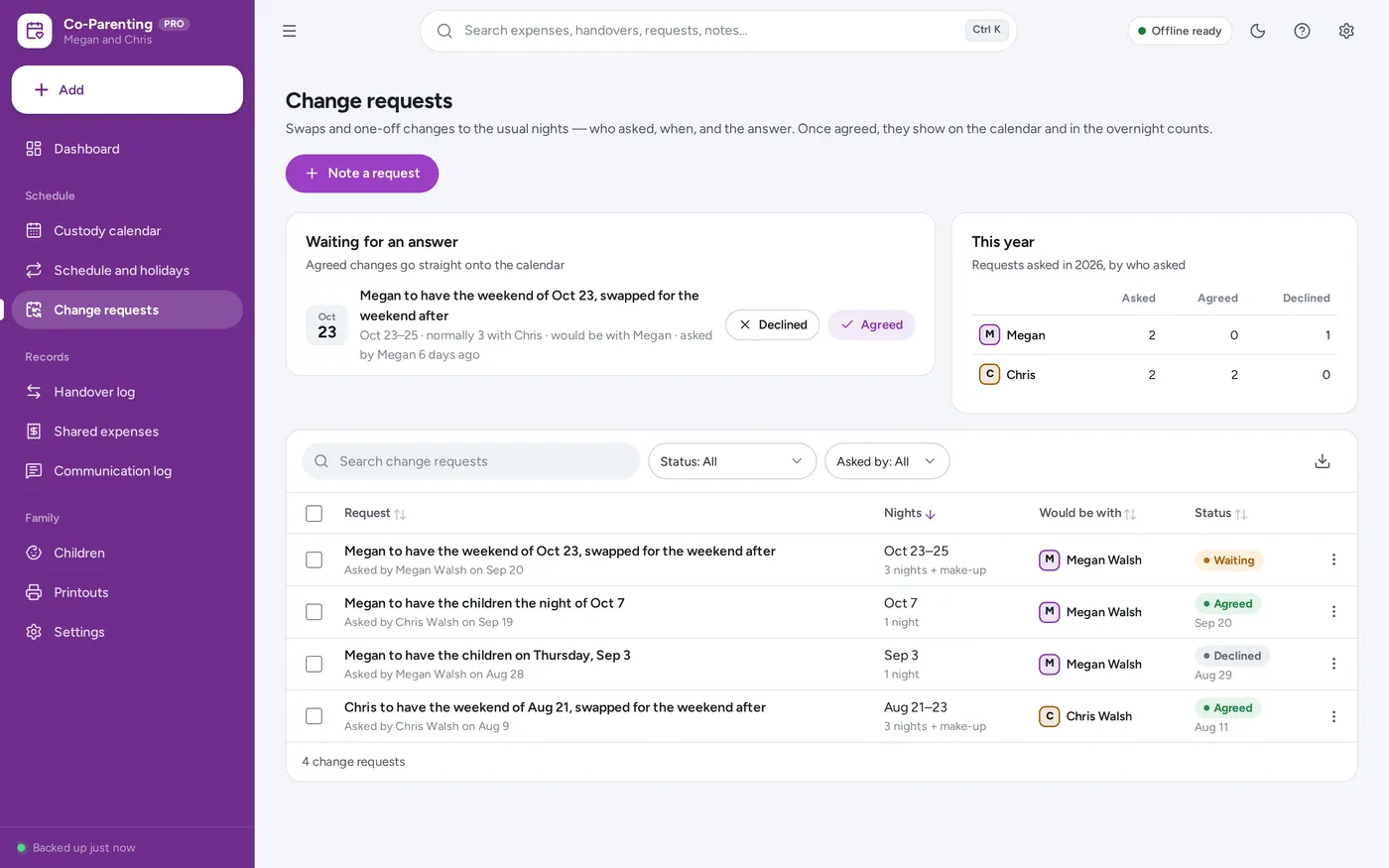Image resolution: width=1389 pixels, height=868 pixels.
Task: Open the top-right settings gear
Action: [1346, 31]
